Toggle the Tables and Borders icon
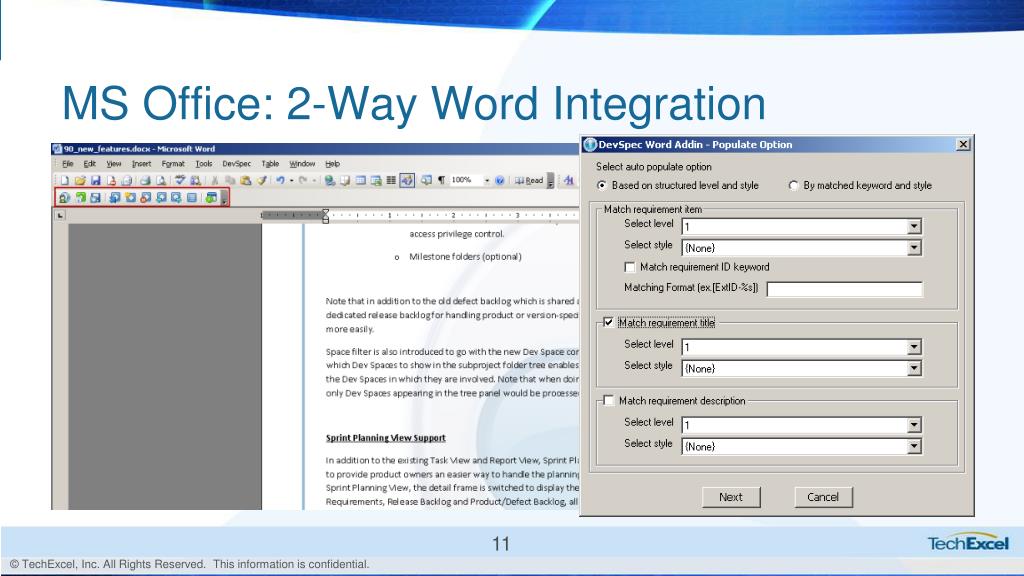The image size is (1024, 576). [345, 180]
